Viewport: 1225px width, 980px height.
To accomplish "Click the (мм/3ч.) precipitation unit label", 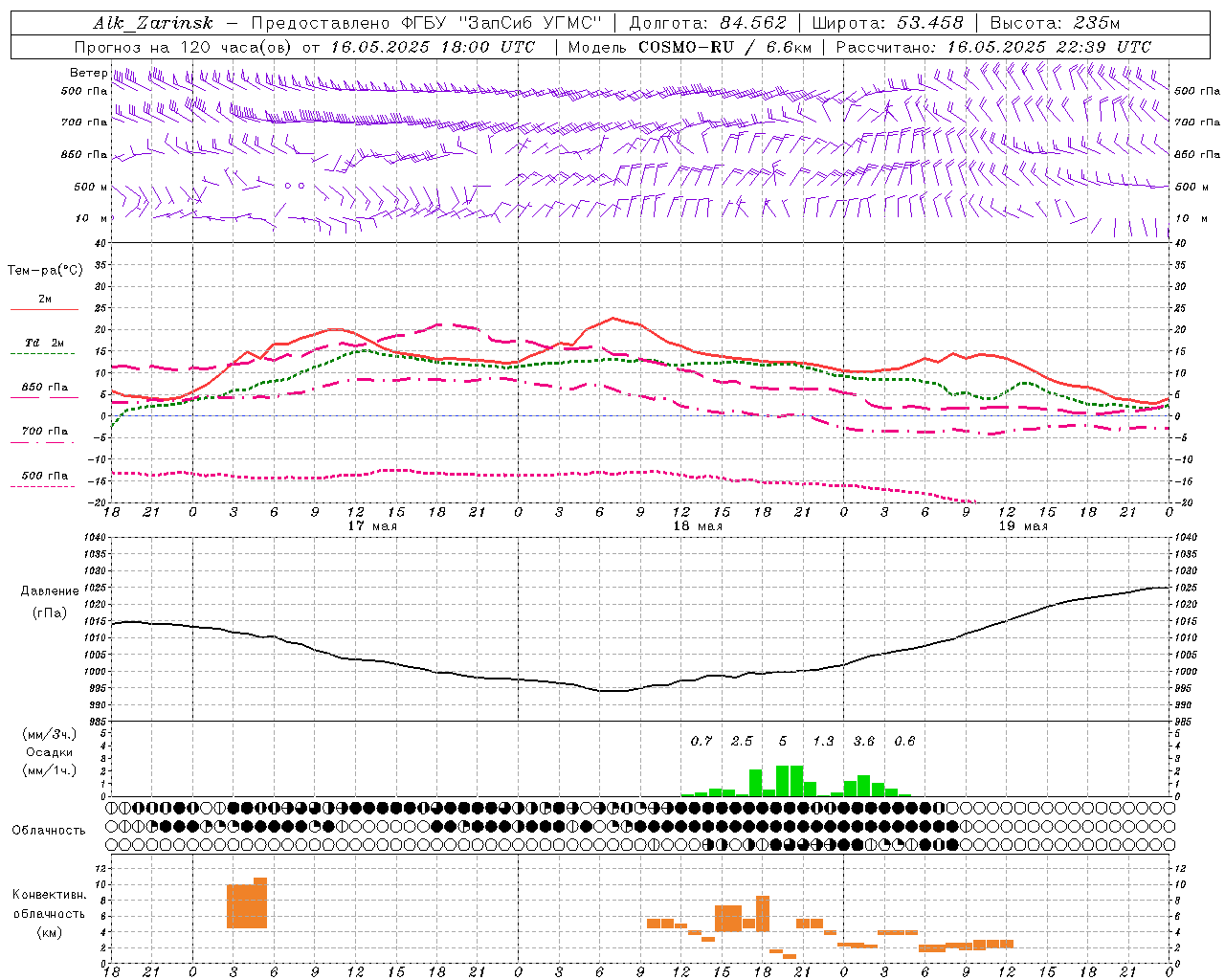I will [50, 734].
